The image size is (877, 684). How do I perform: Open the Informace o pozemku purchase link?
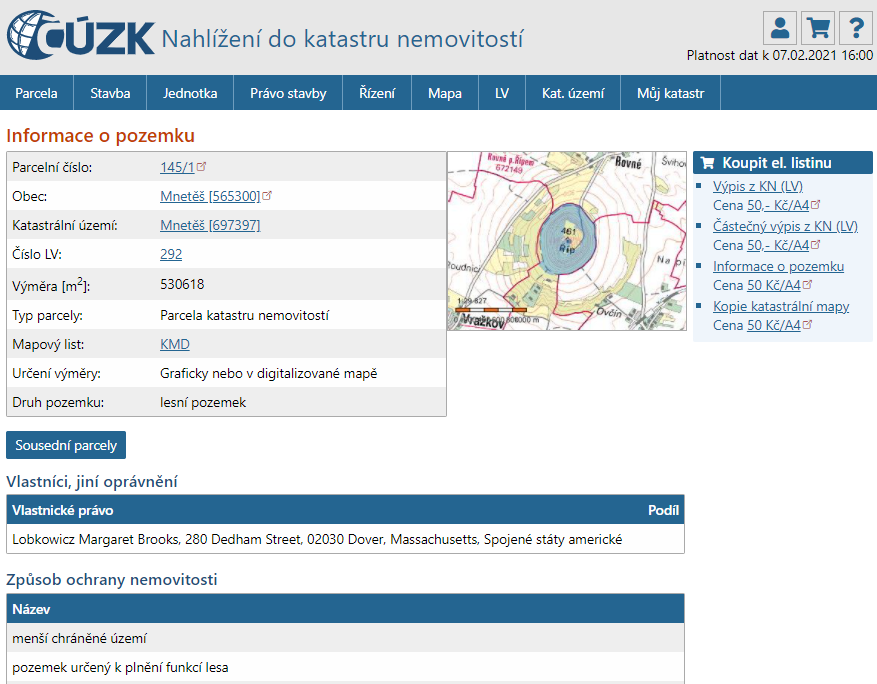pos(779,266)
